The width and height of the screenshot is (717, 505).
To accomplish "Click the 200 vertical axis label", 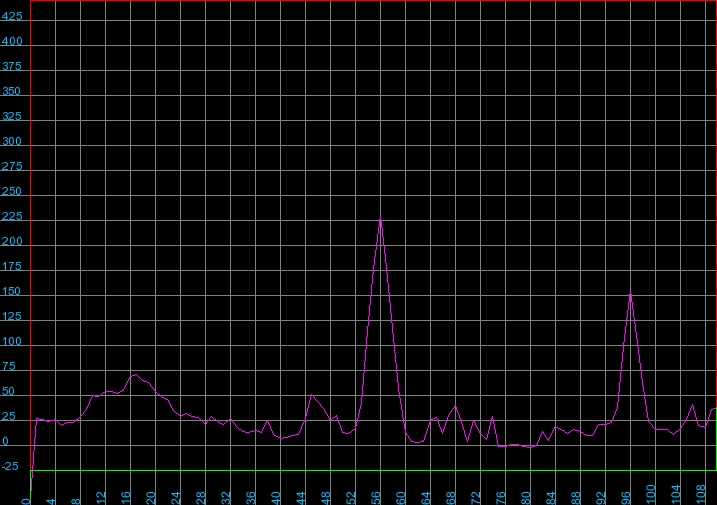I will (12, 242).
